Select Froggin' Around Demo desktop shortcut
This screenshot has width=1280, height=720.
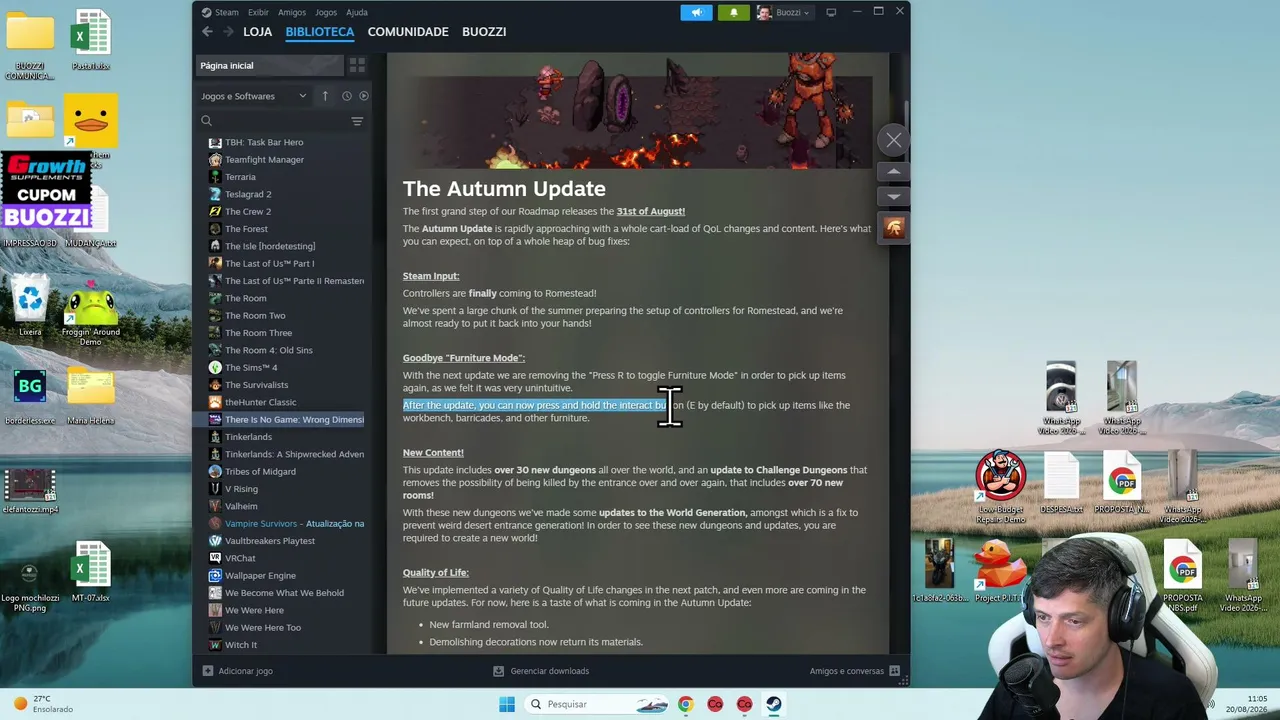coord(90,313)
